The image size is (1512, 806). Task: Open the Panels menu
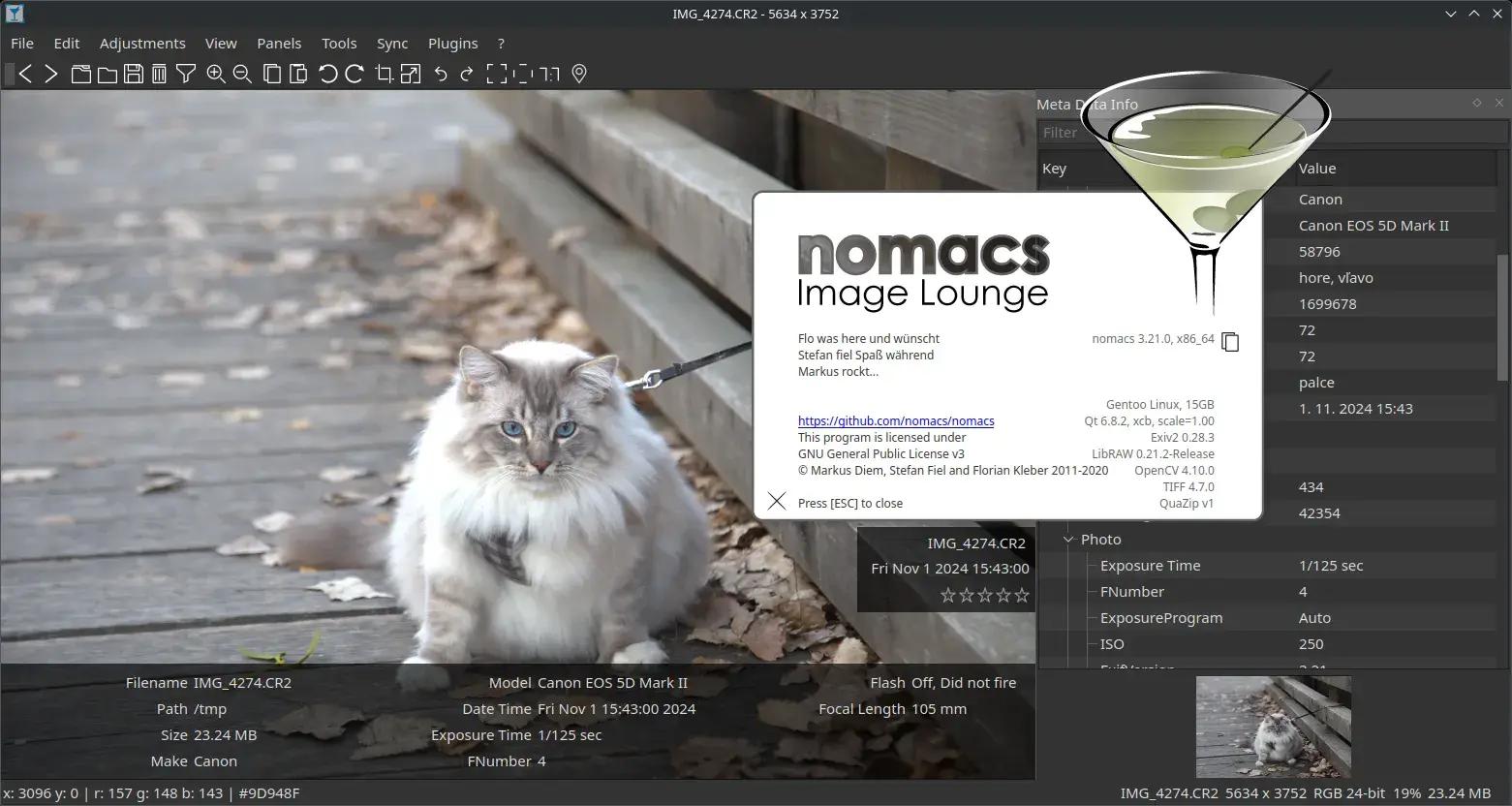[279, 44]
